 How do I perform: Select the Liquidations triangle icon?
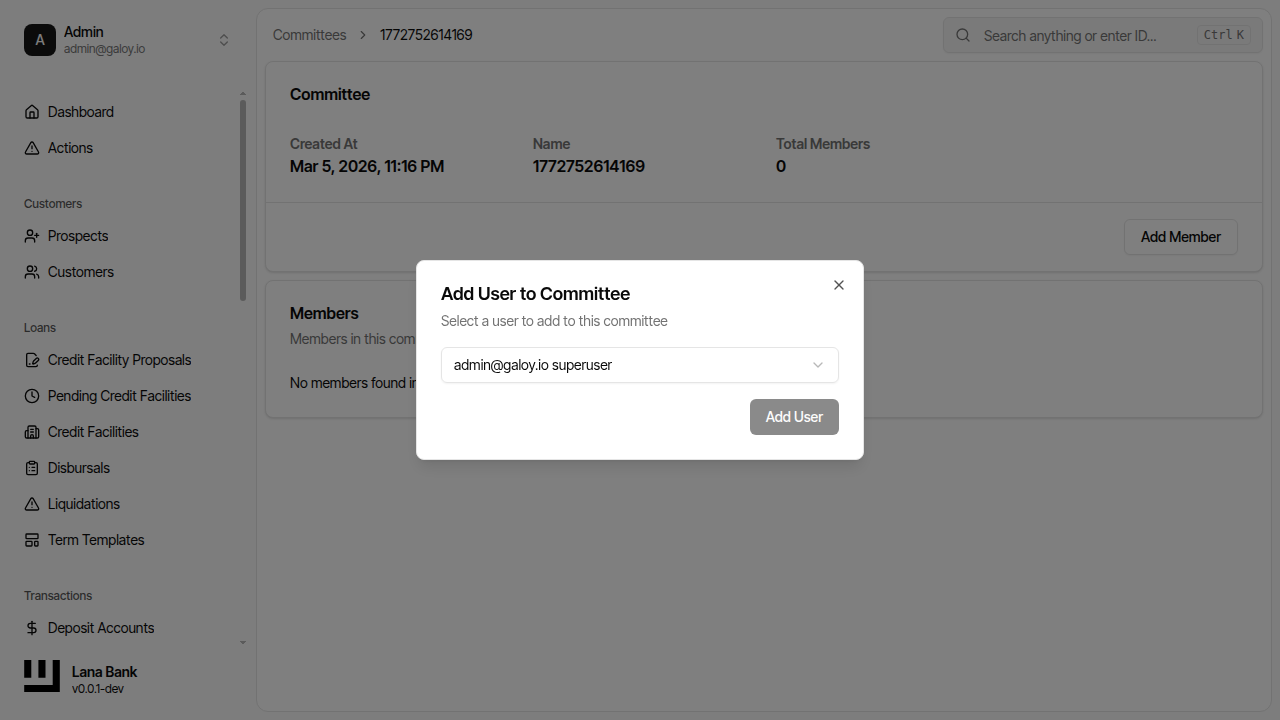pos(31,503)
